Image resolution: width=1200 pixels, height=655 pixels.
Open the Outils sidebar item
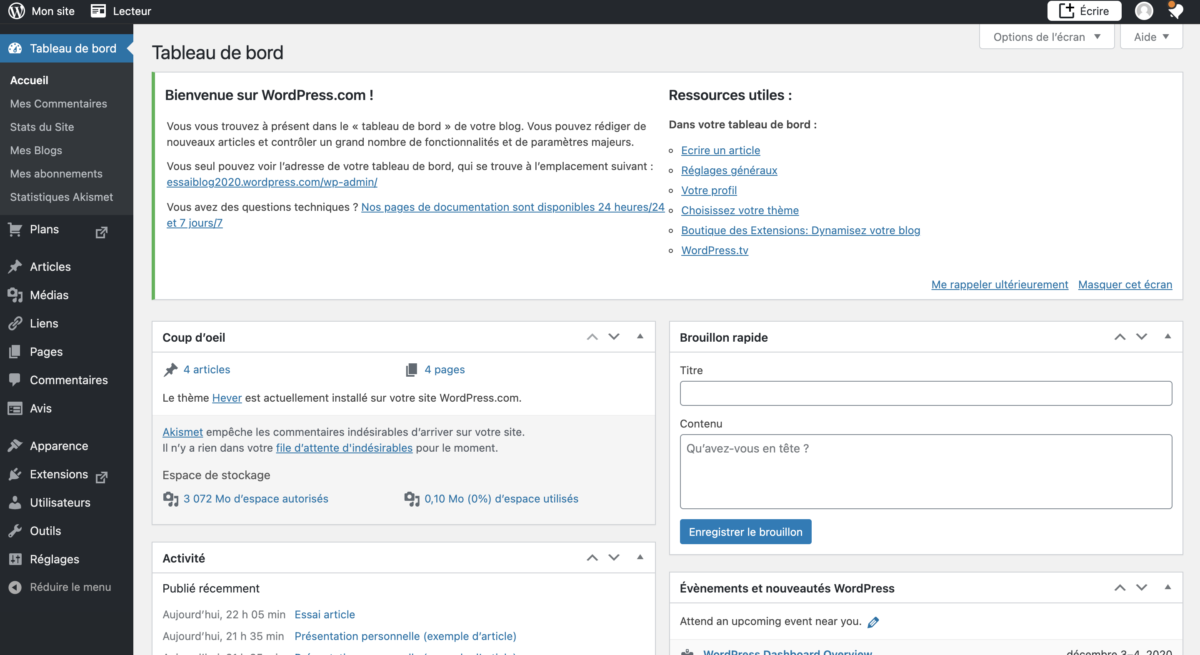click(45, 531)
